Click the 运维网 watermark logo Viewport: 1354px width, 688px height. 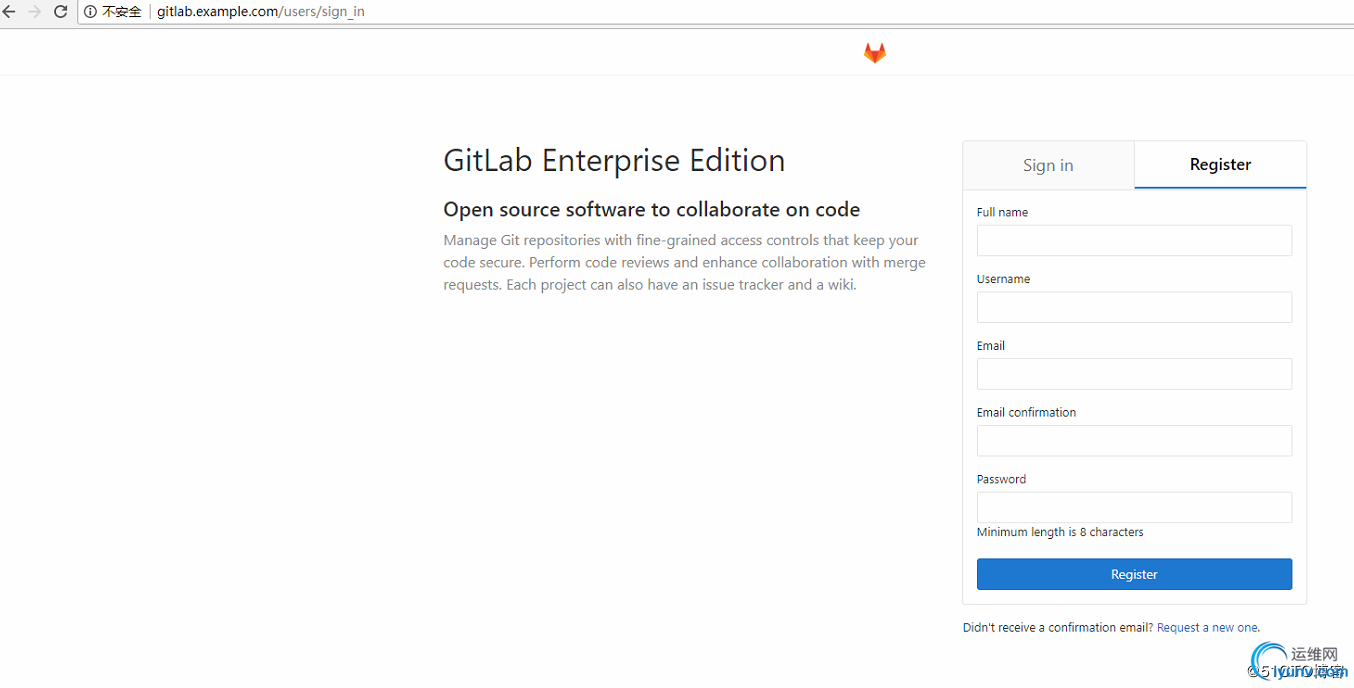tap(1300, 658)
